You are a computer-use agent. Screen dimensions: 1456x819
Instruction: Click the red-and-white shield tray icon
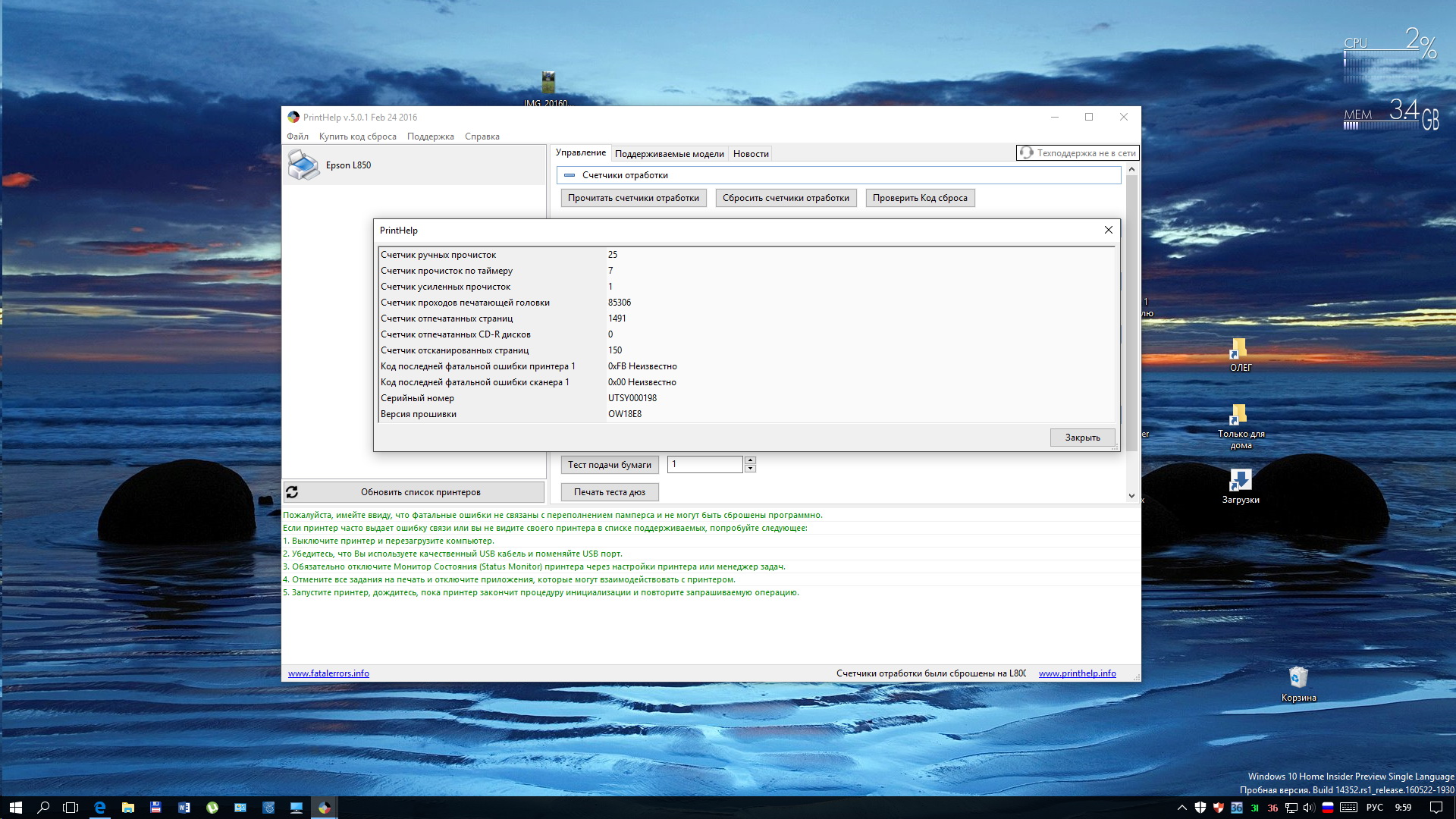1219,808
